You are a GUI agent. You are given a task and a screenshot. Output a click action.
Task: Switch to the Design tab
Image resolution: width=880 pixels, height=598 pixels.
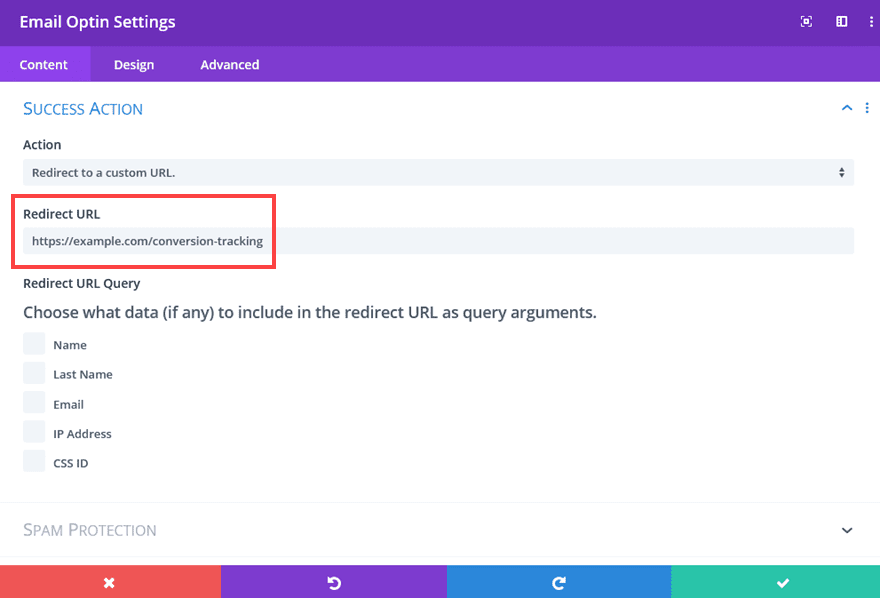pyautogui.click(x=133, y=64)
